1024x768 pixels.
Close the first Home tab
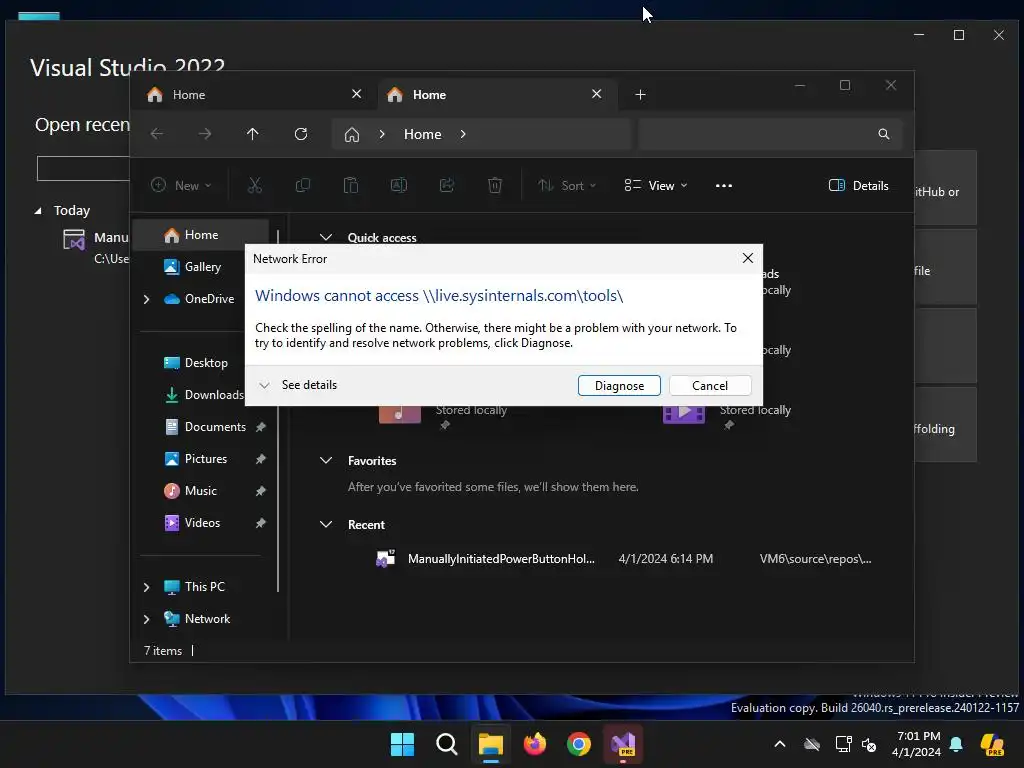pos(357,94)
